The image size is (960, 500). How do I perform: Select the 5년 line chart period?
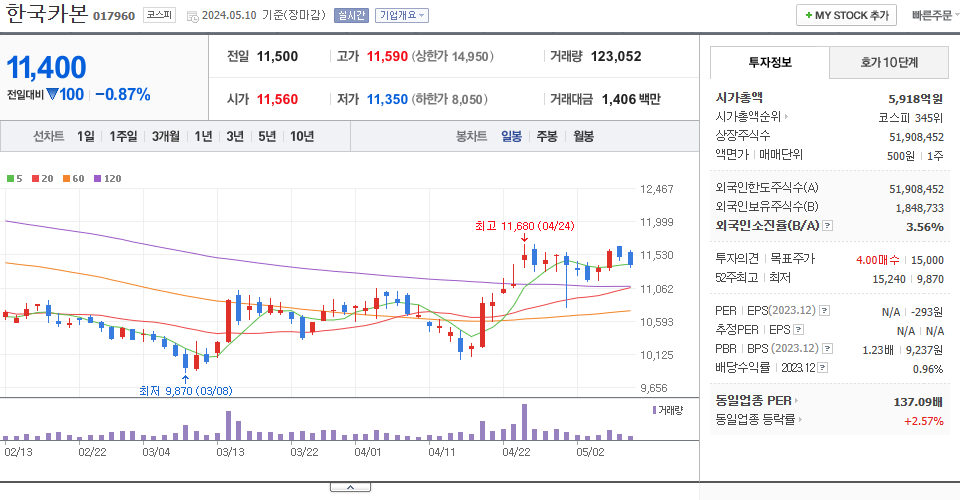tap(267, 136)
